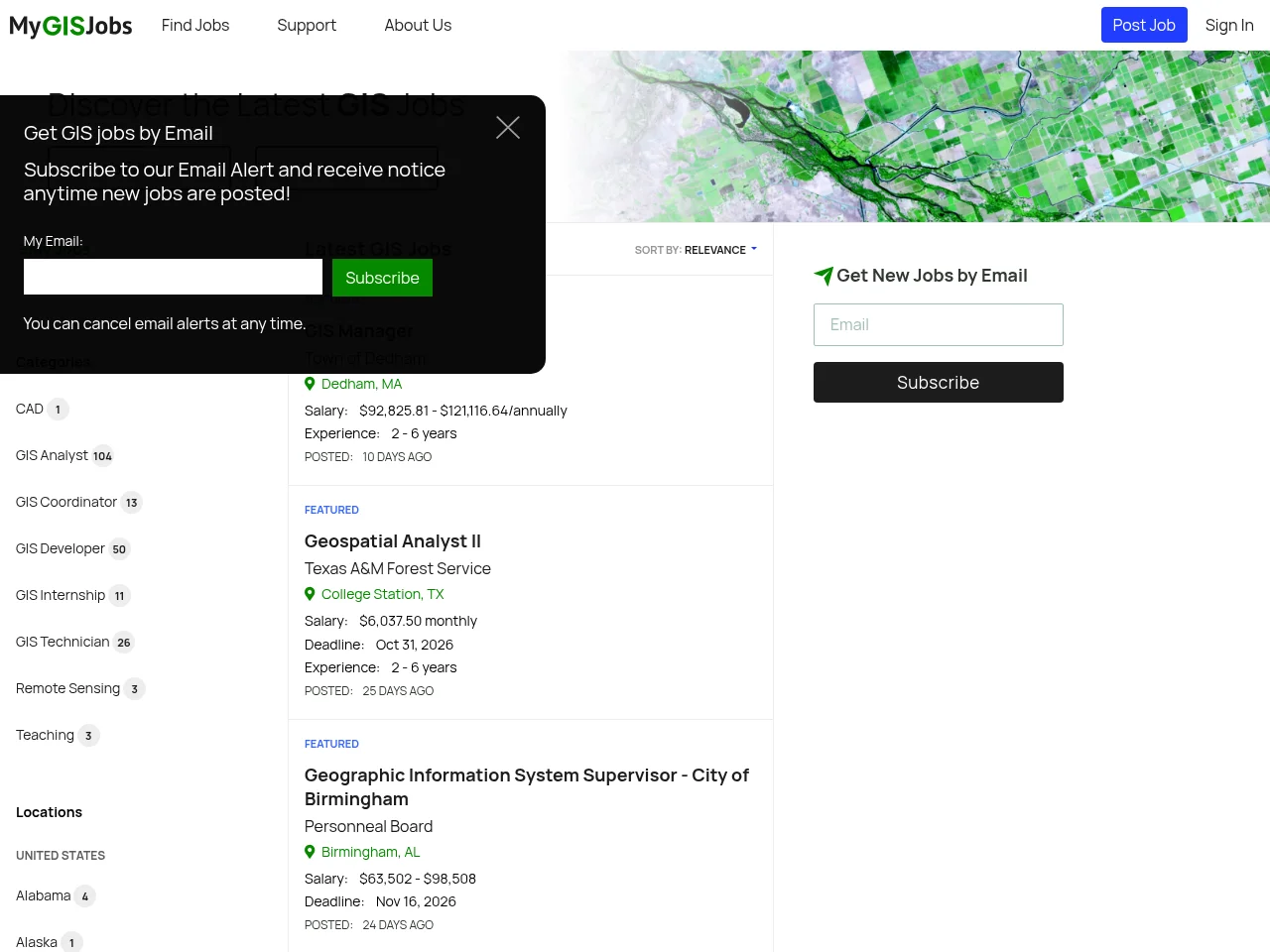Close the email alert popup
The image size is (1270, 952).
coord(508,128)
